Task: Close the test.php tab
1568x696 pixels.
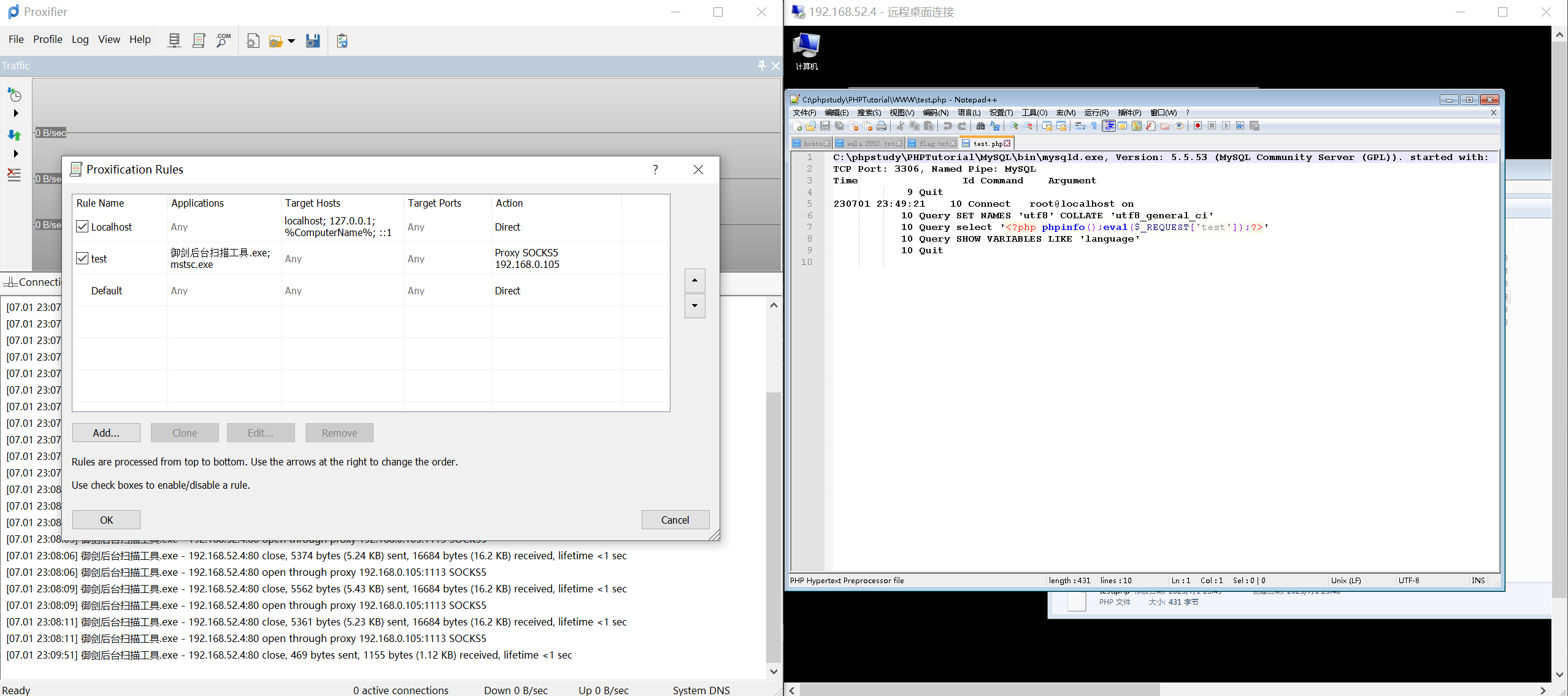Action: 1007,143
